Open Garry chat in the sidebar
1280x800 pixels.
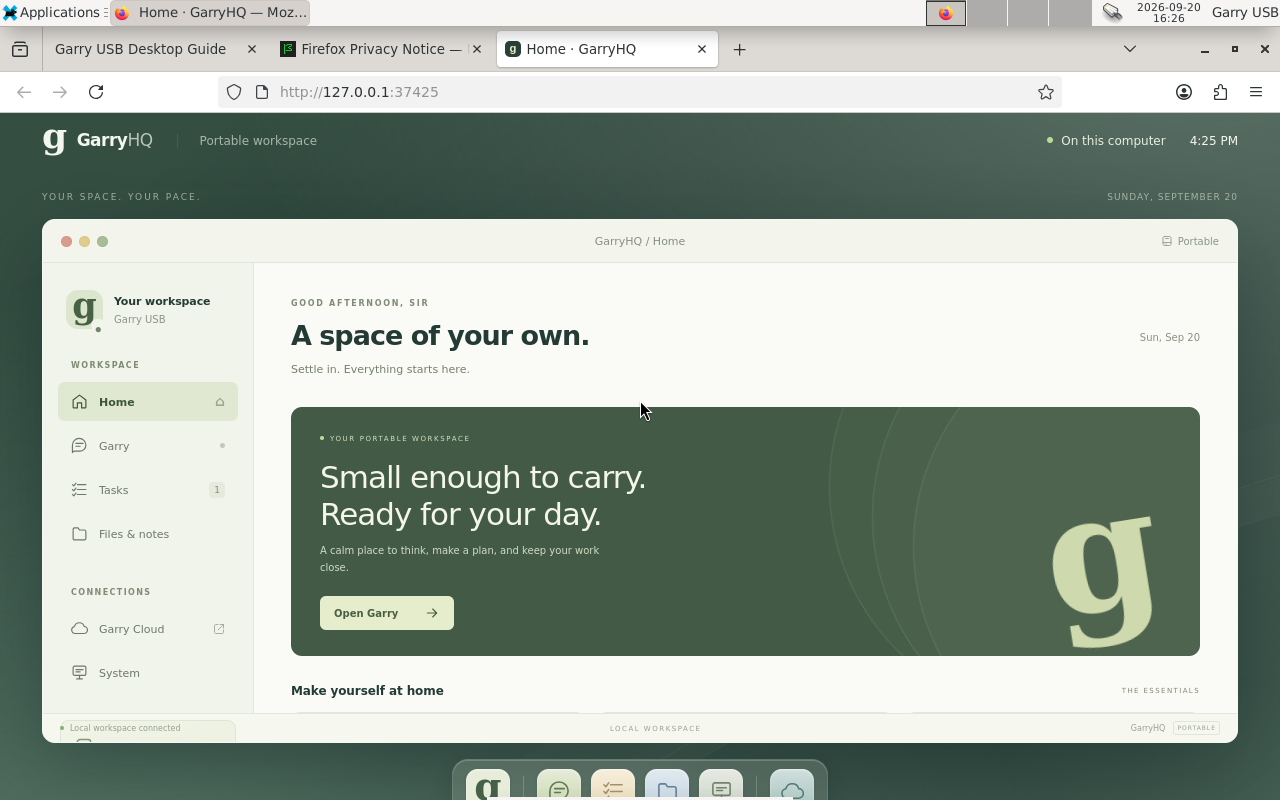148,446
